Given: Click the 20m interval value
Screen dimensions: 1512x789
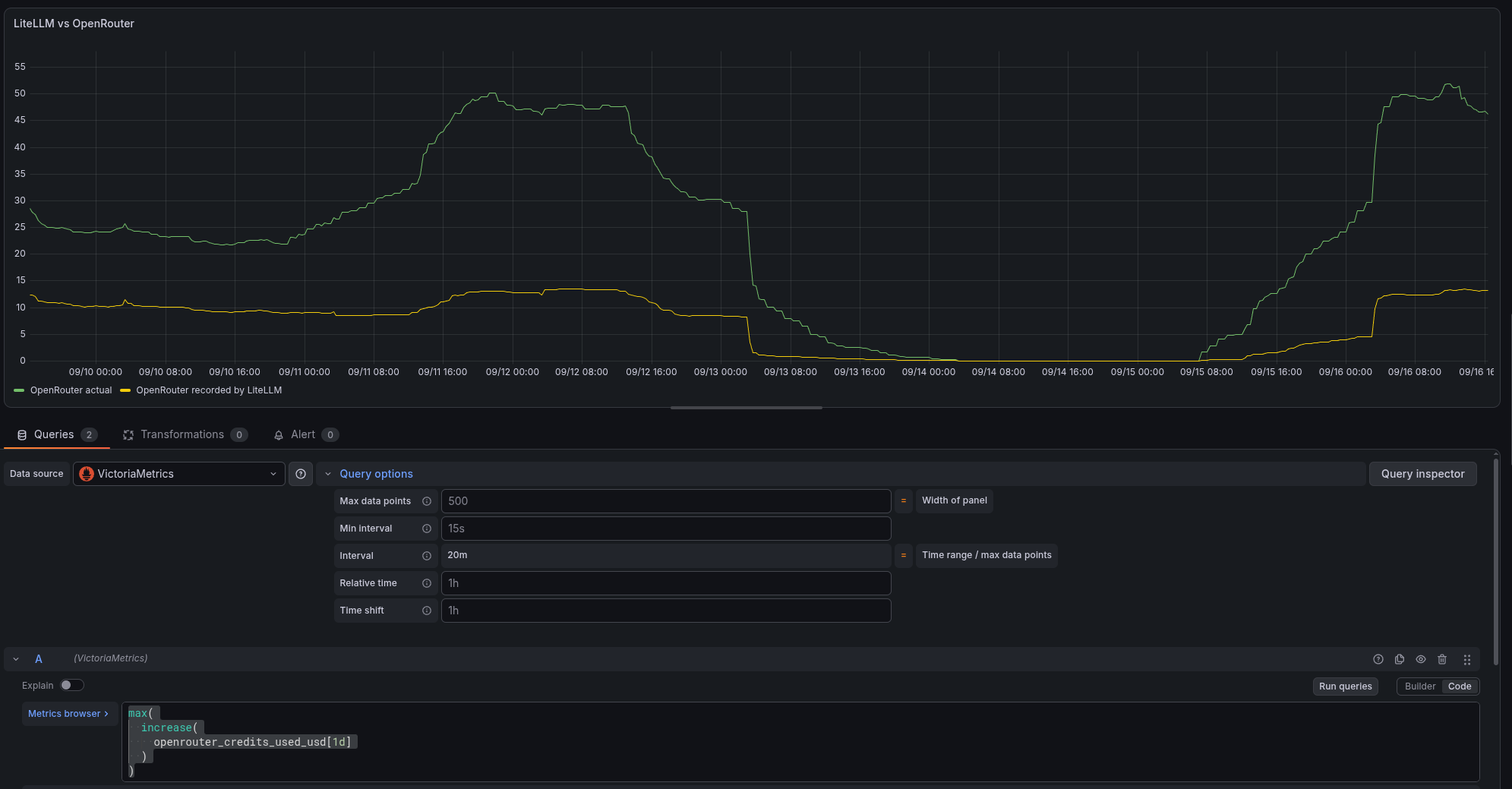Looking at the screenshot, I should point(457,555).
